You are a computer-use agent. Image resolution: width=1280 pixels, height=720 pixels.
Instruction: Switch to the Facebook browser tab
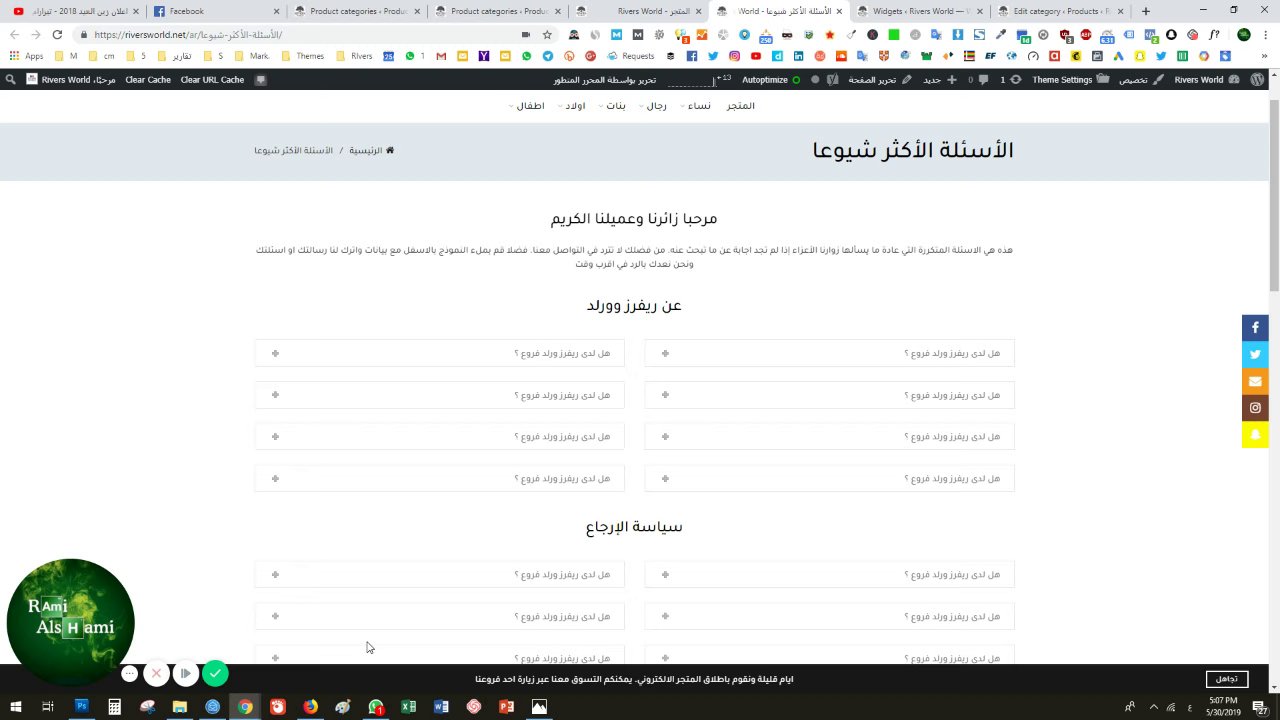pyautogui.click(x=215, y=11)
